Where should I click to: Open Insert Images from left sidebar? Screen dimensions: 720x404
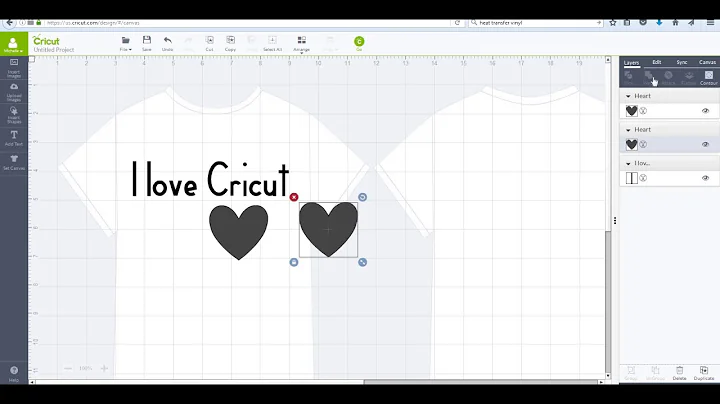pyautogui.click(x=14, y=67)
